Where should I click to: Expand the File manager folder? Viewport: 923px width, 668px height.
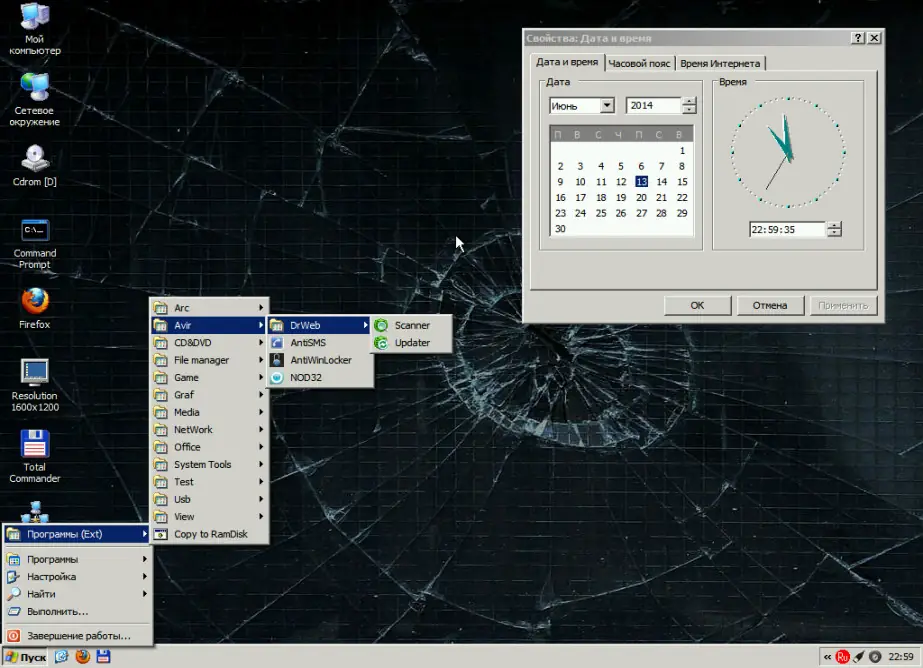(x=210, y=360)
